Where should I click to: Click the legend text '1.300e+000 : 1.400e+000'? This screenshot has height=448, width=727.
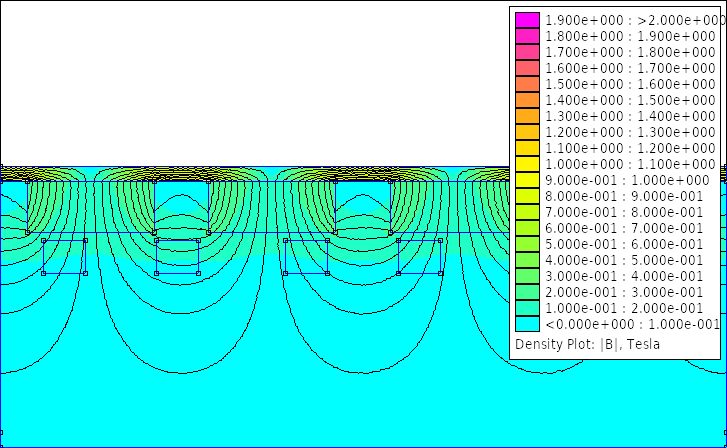631,116
